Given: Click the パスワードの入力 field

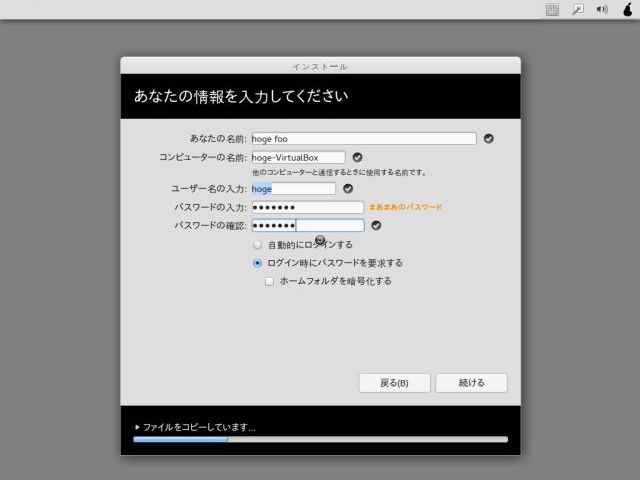Looking at the screenshot, I should point(307,207).
